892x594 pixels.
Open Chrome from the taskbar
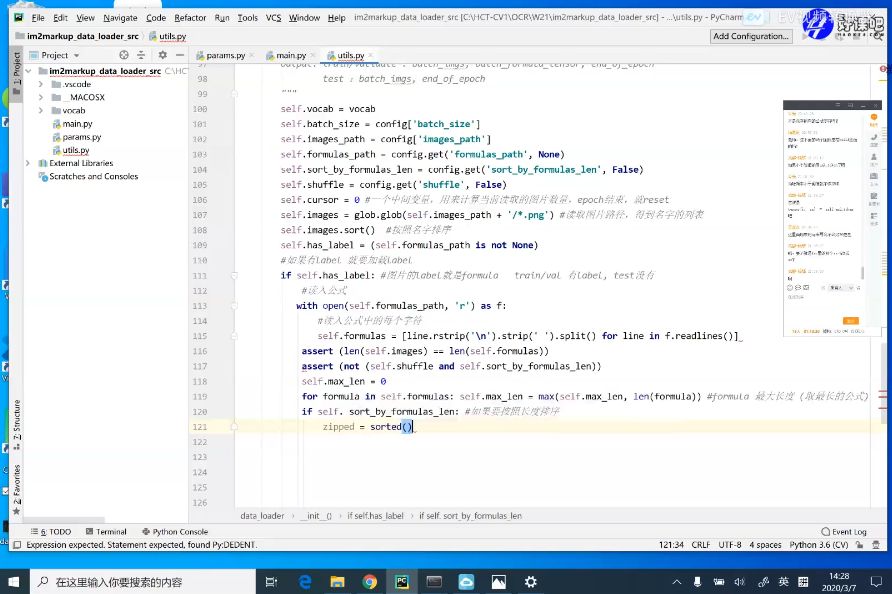click(370, 581)
